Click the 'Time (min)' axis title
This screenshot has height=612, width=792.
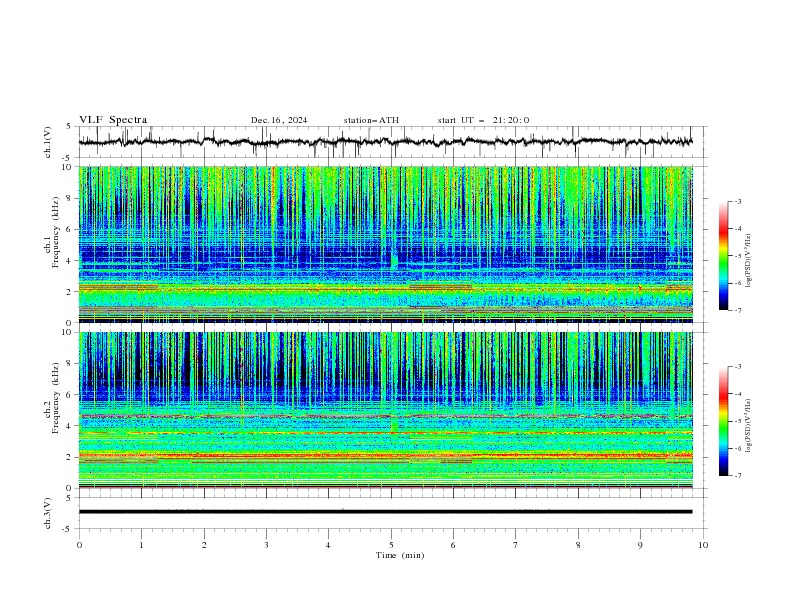(x=400, y=555)
